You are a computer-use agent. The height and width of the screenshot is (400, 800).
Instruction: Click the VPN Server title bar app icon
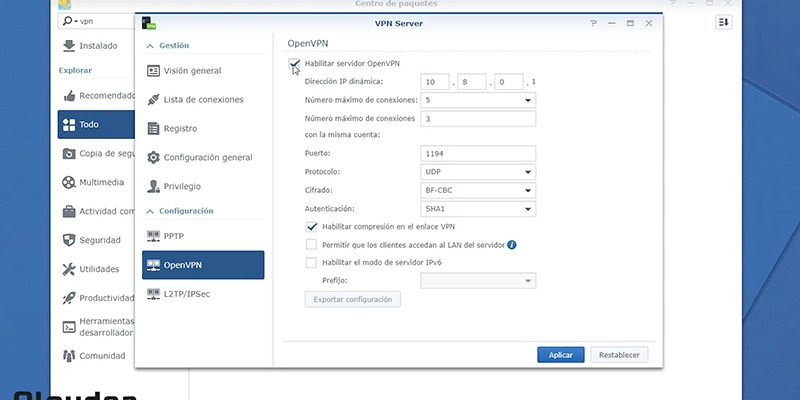pos(148,23)
